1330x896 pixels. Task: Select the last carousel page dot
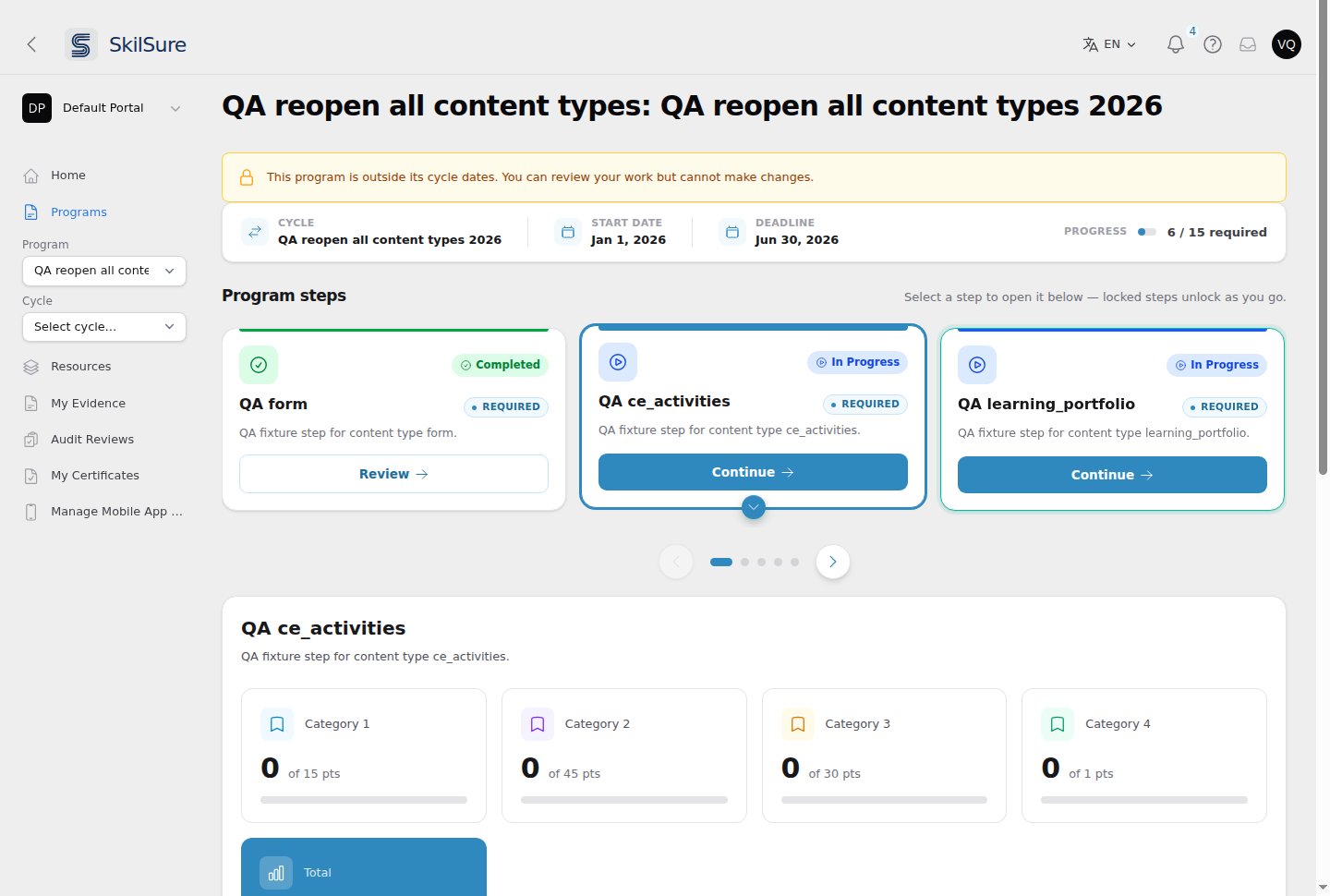pos(794,562)
